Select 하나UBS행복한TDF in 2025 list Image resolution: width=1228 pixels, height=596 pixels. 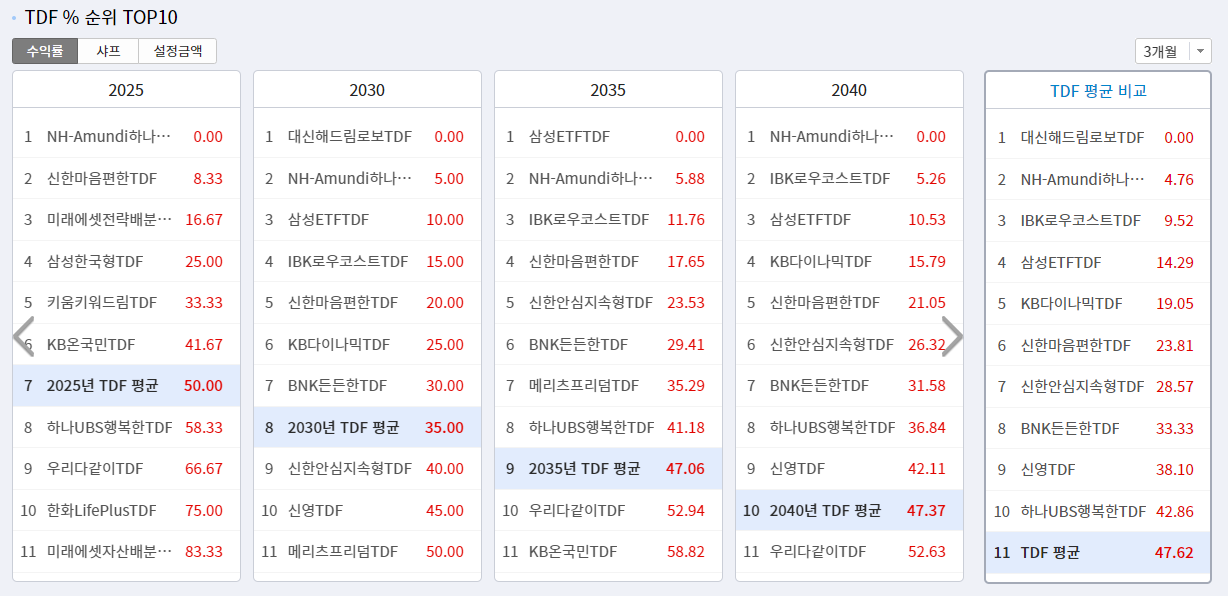click(x=126, y=427)
